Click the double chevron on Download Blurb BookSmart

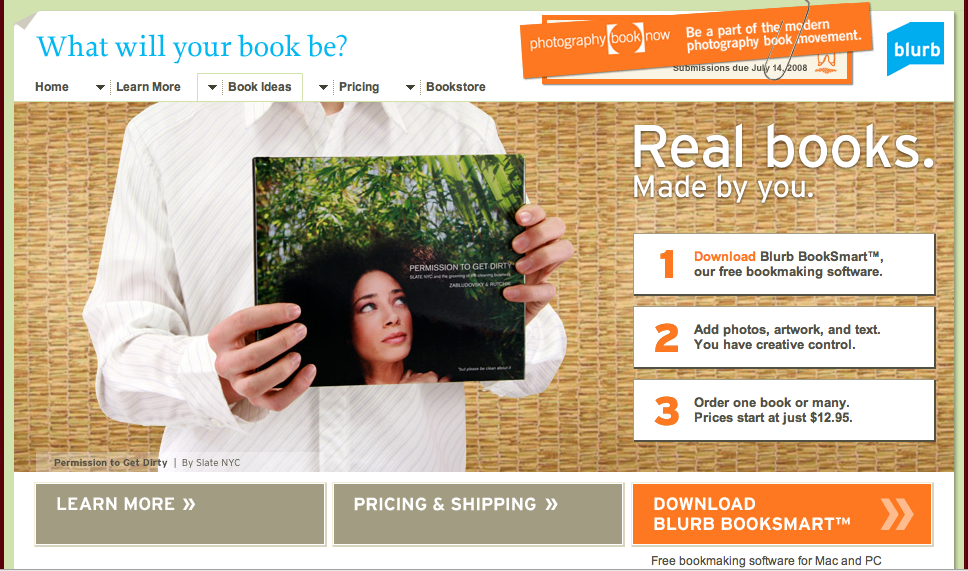coord(897,514)
